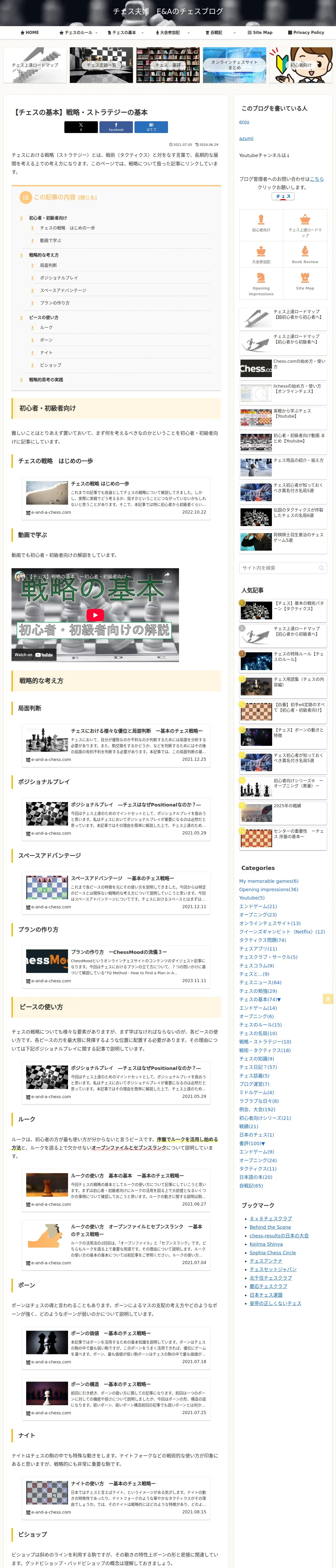Open チェス定跡一覧 header banner
This screenshot has height=1568, width=336.
(101, 65)
